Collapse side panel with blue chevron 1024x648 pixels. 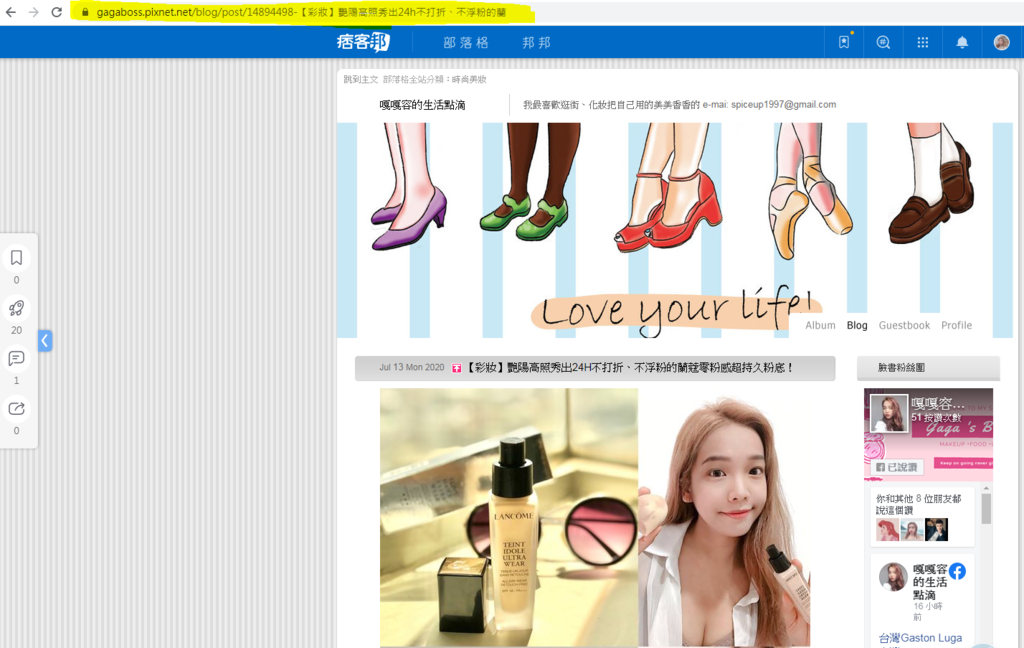pyautogui.click(x=44, y=340)
